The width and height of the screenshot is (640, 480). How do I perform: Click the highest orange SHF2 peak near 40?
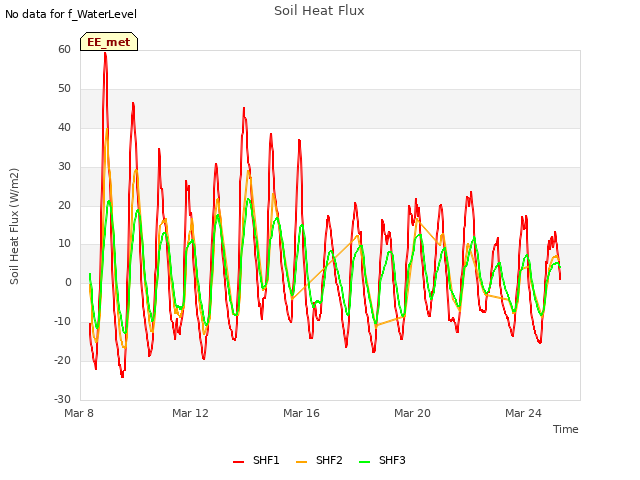point(107,129)
